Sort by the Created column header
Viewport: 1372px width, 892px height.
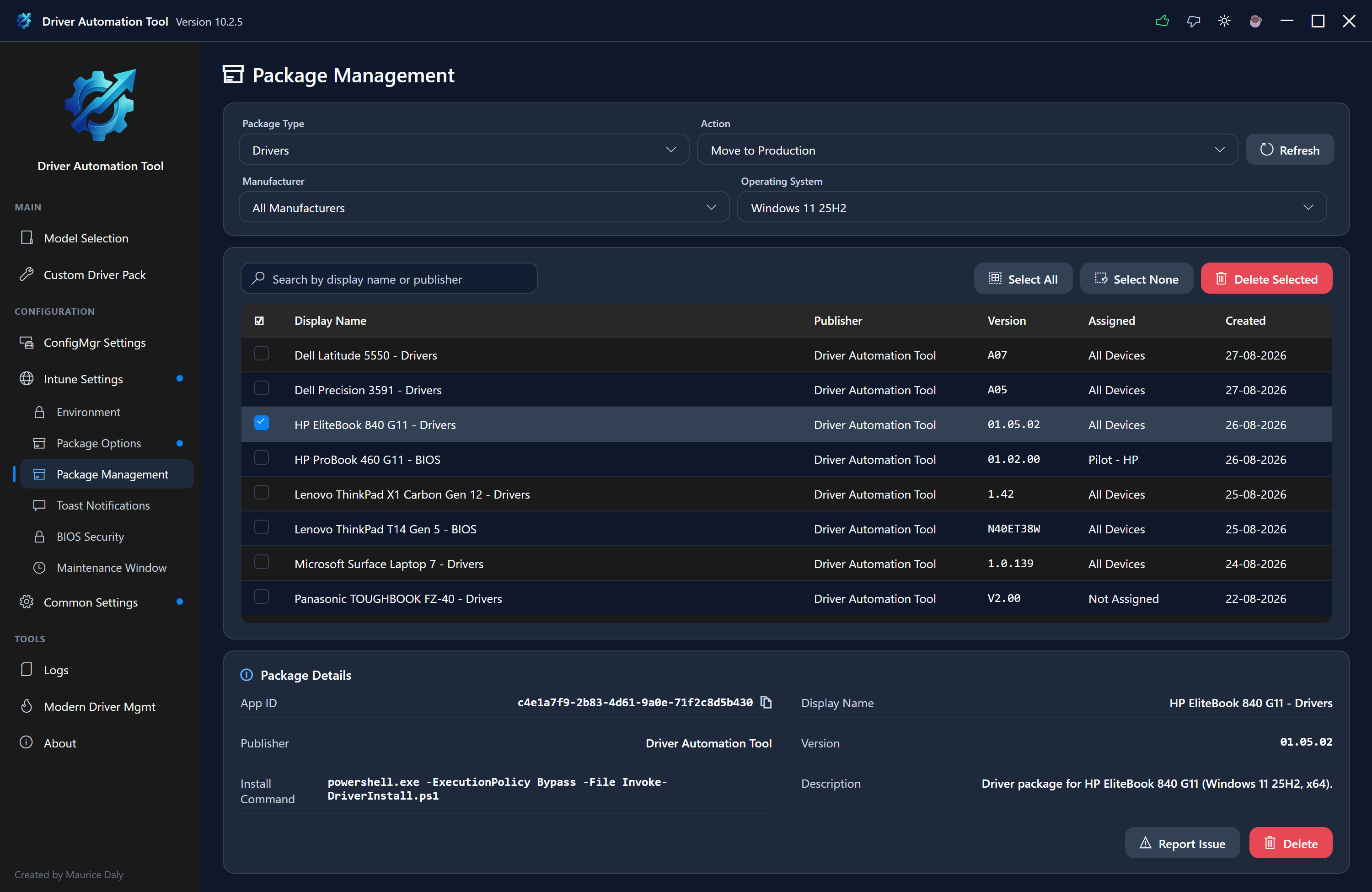pos(1245,321)
